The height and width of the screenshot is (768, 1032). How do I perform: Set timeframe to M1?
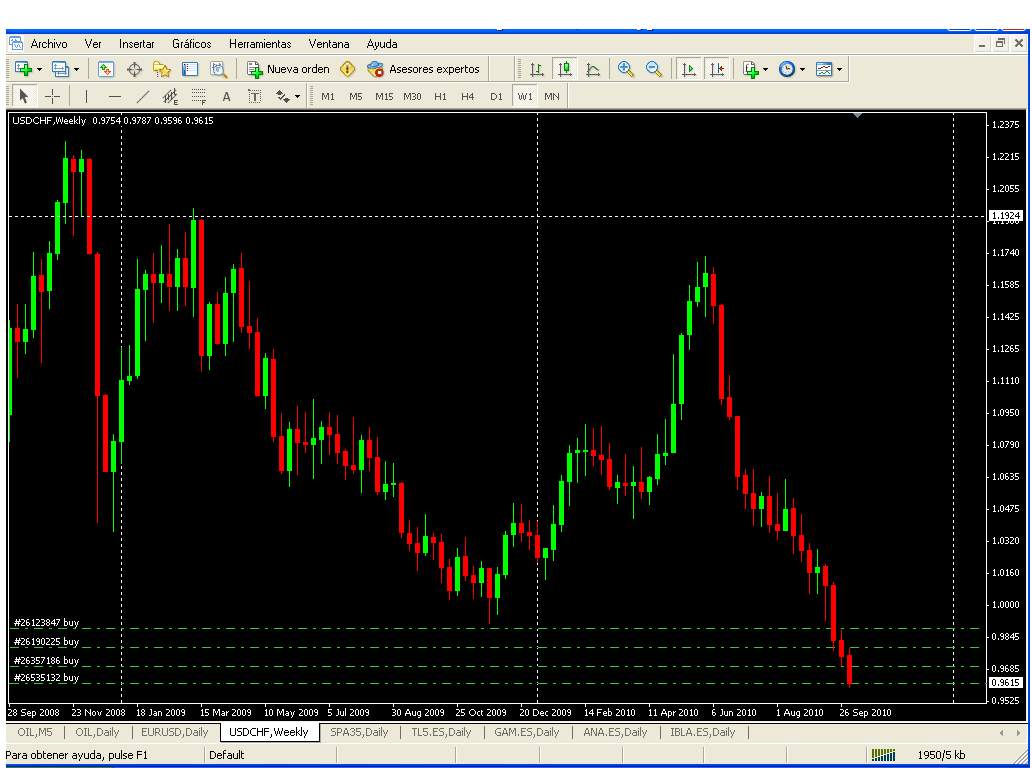[328, 97]
